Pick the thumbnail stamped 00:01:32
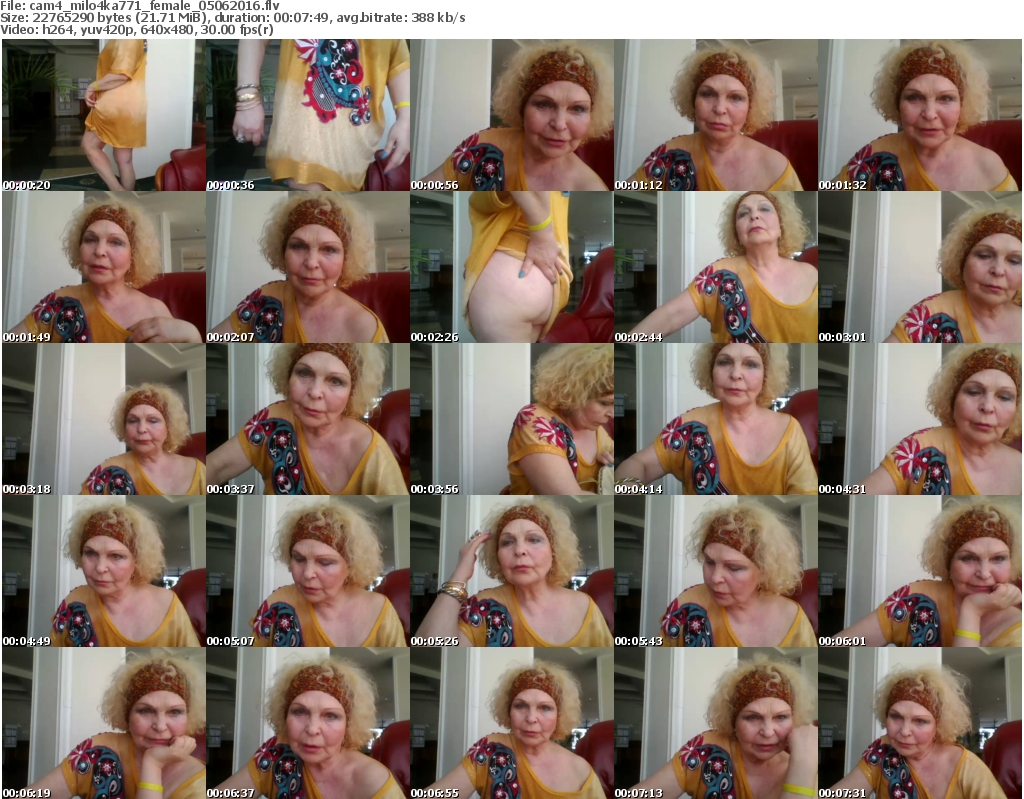Image resolution: width=1024 pixels, height=799 pixels. [920, 115]
